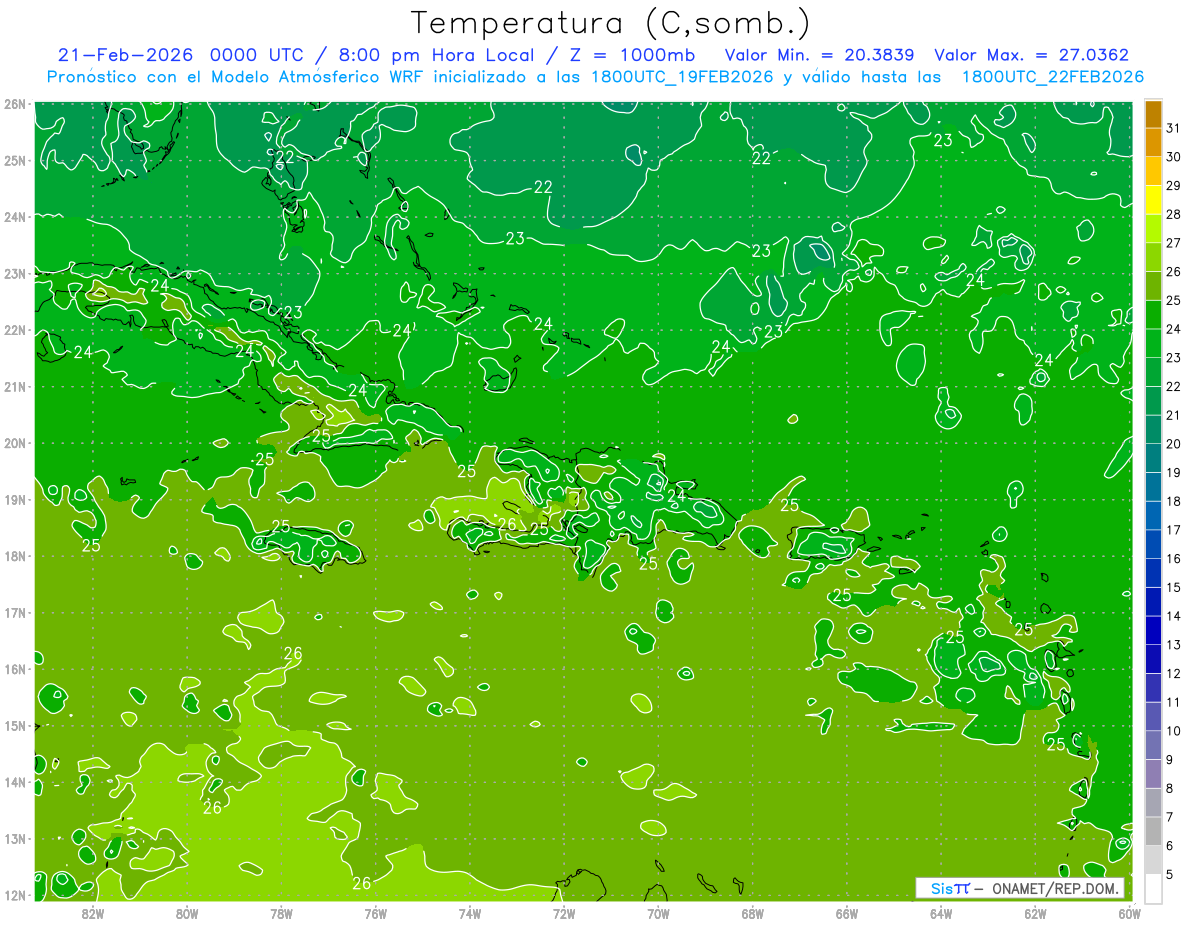Click the 60W longitude axis label
The height and width of the screenshot is (927, 1200).
pyautogui.click(x=1129, y=913)
